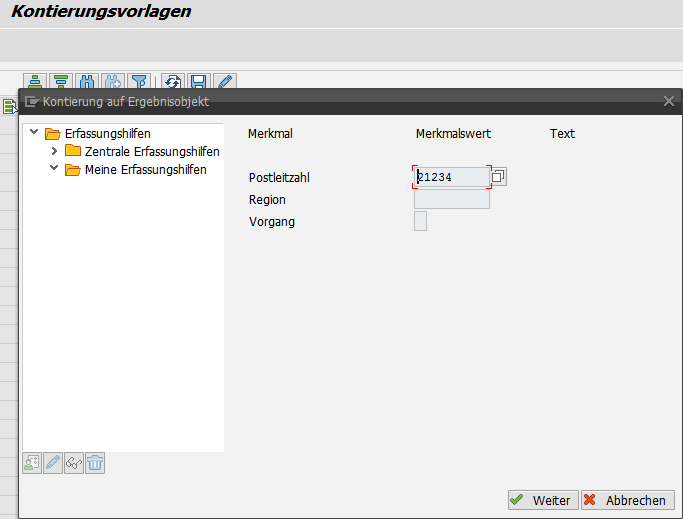
Task: Click the glasses display icon
Action: point(74,463)
